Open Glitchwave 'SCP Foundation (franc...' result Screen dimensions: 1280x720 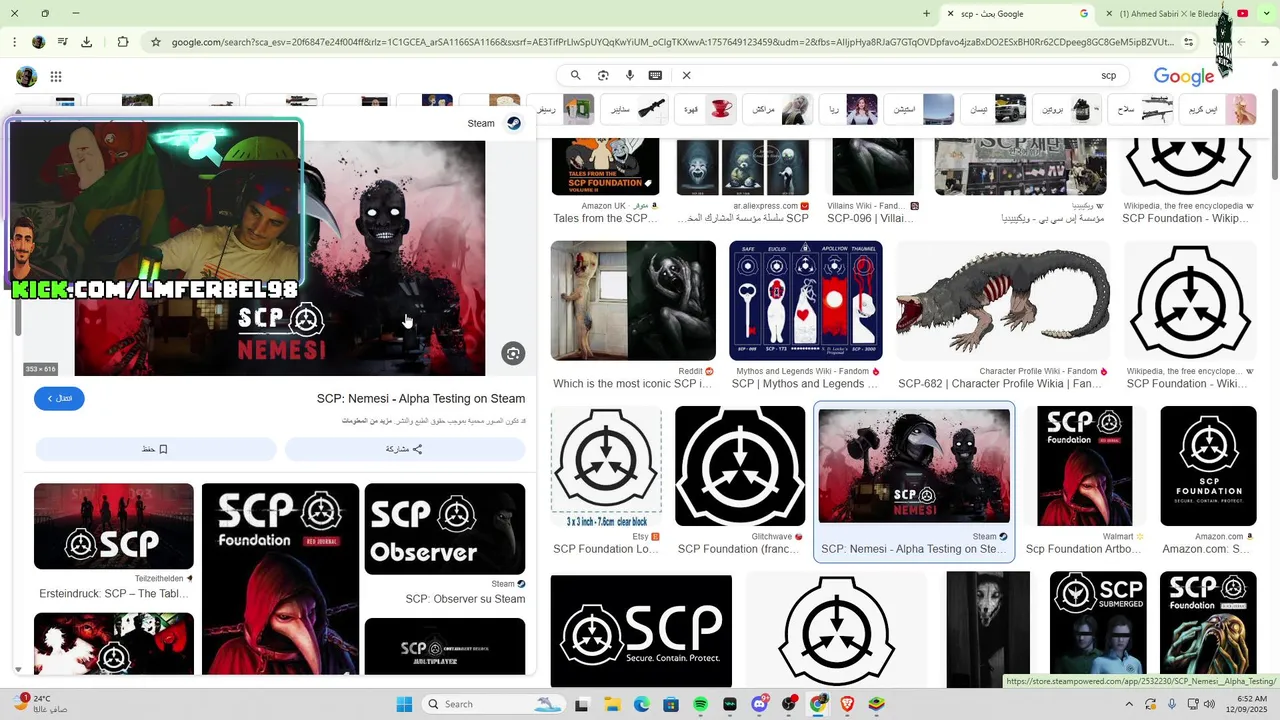(x=740, y=466)
